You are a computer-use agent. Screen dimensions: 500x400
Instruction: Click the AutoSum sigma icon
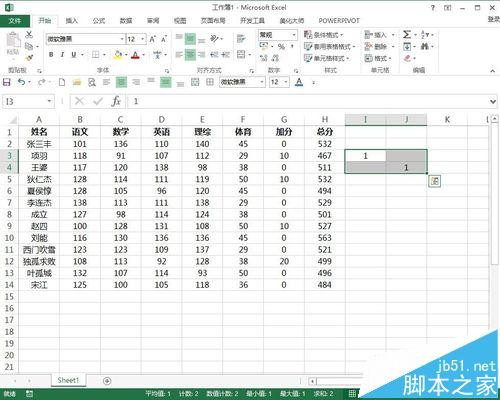(x=407, y=34)
